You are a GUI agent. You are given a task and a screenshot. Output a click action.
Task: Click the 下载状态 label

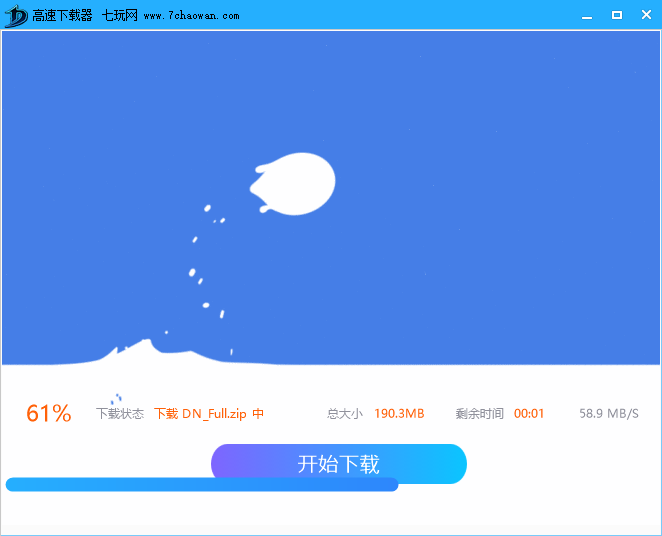(120, 414)
